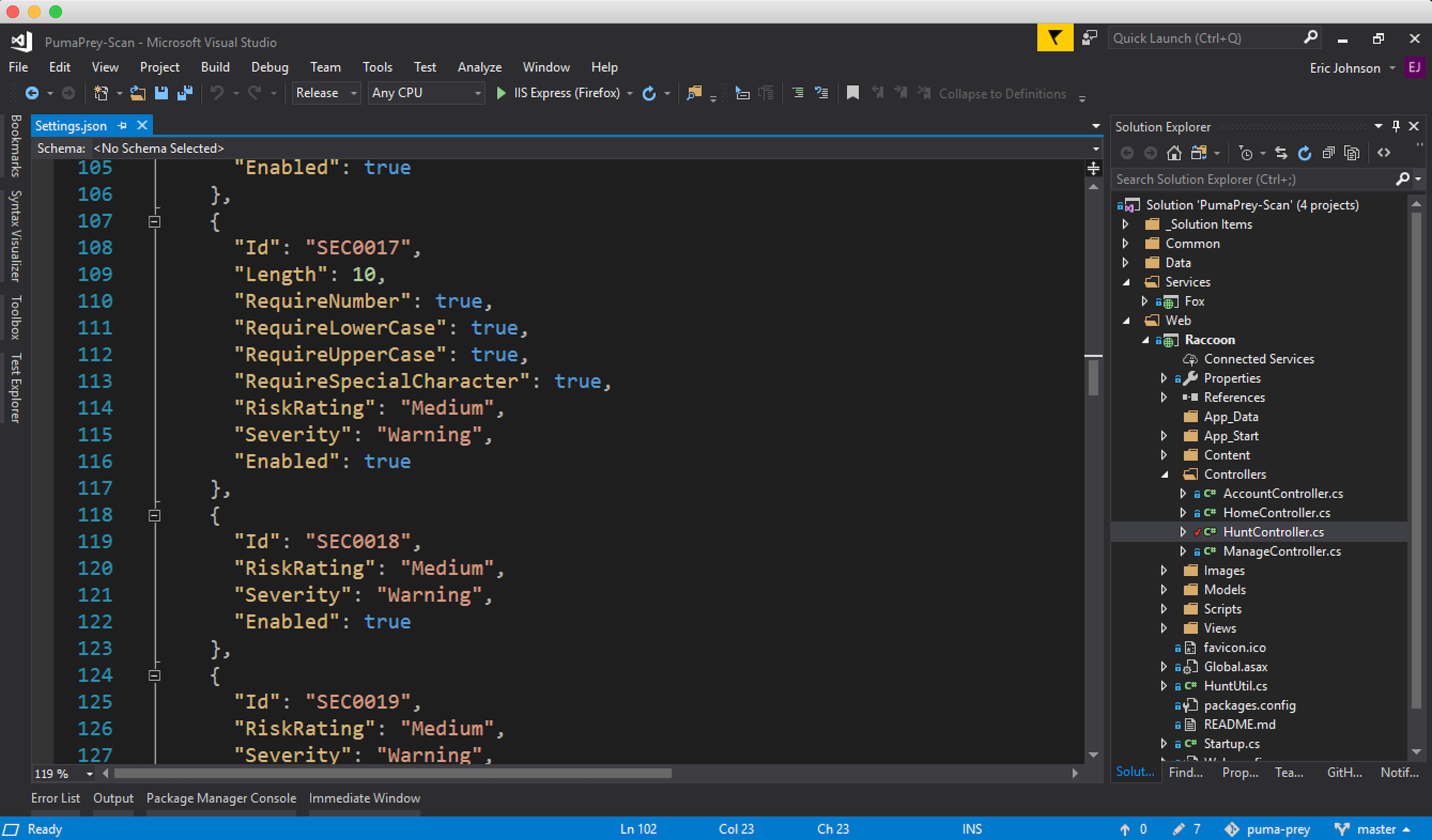Toggle pin on the Settings.json tab
This screenshot has height=840, width=1432.
click(x=122, y=126)
